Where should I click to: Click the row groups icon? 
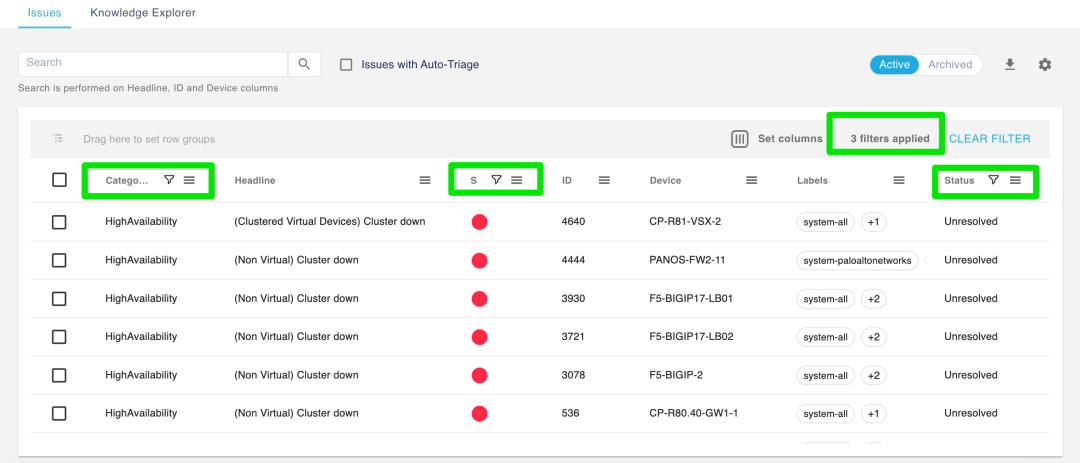point(58,139)
